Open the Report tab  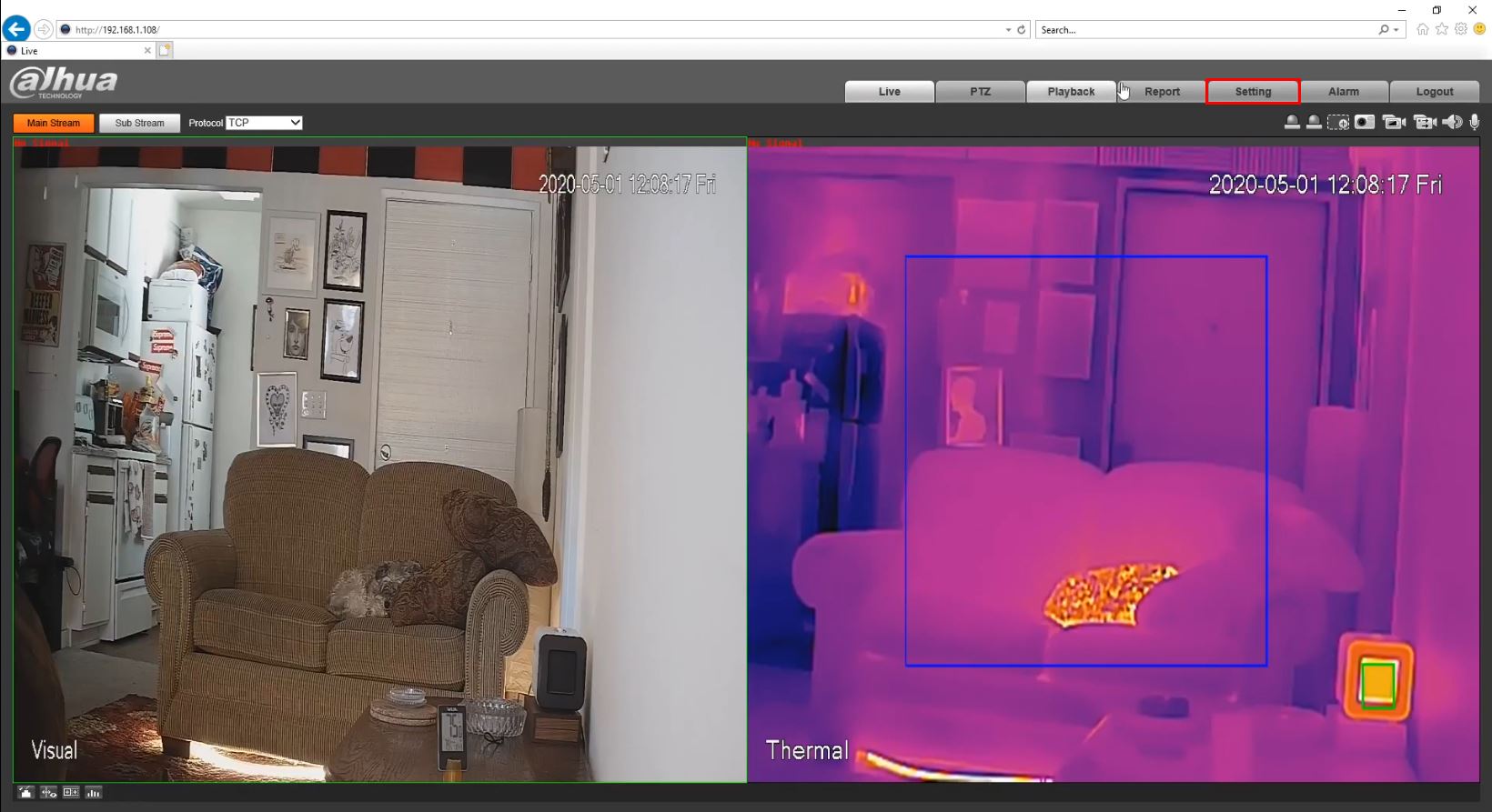tap(1163, 92)
